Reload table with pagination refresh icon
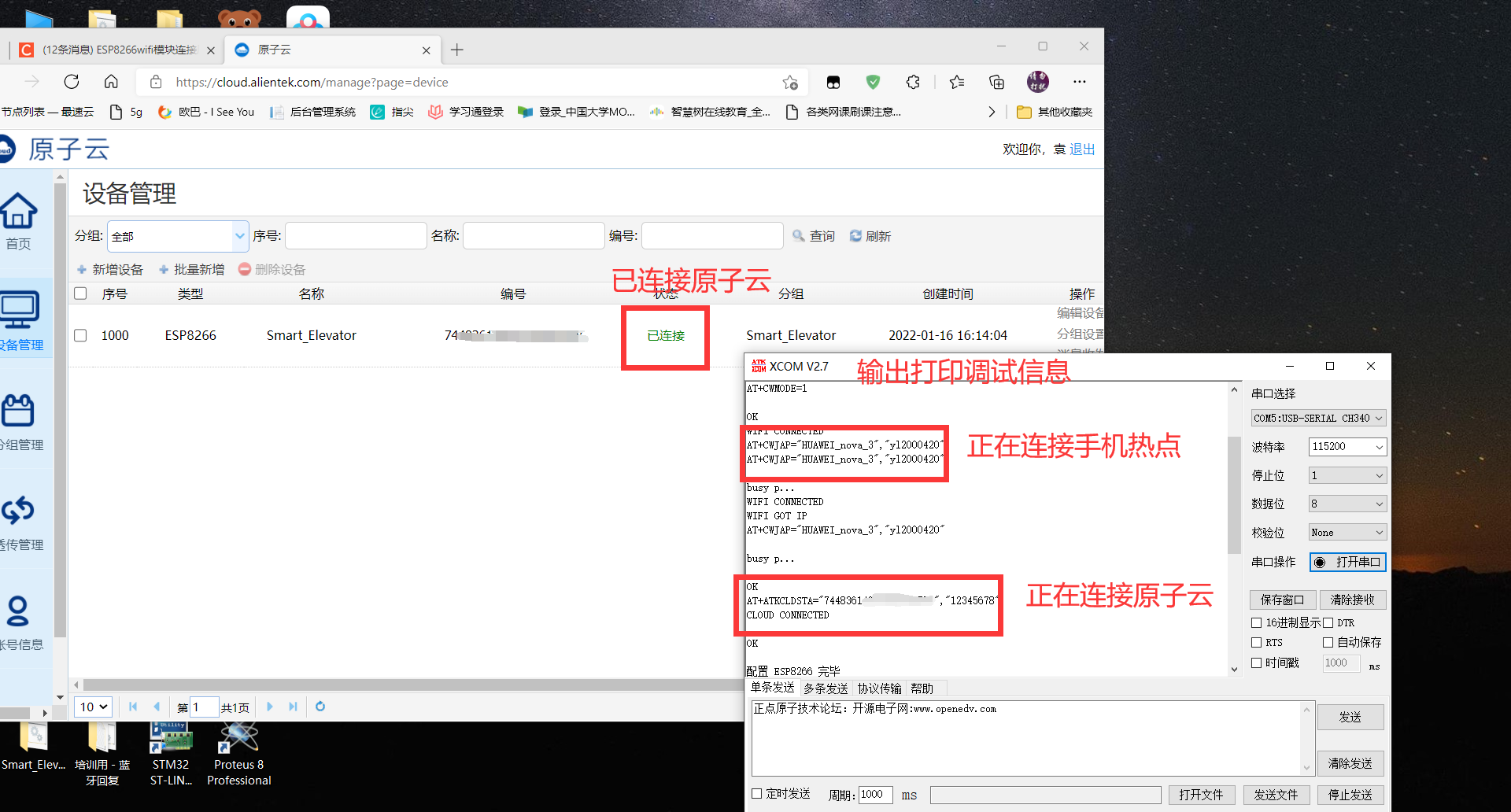This screenshot has width=1511, height=812. [320, 707]
